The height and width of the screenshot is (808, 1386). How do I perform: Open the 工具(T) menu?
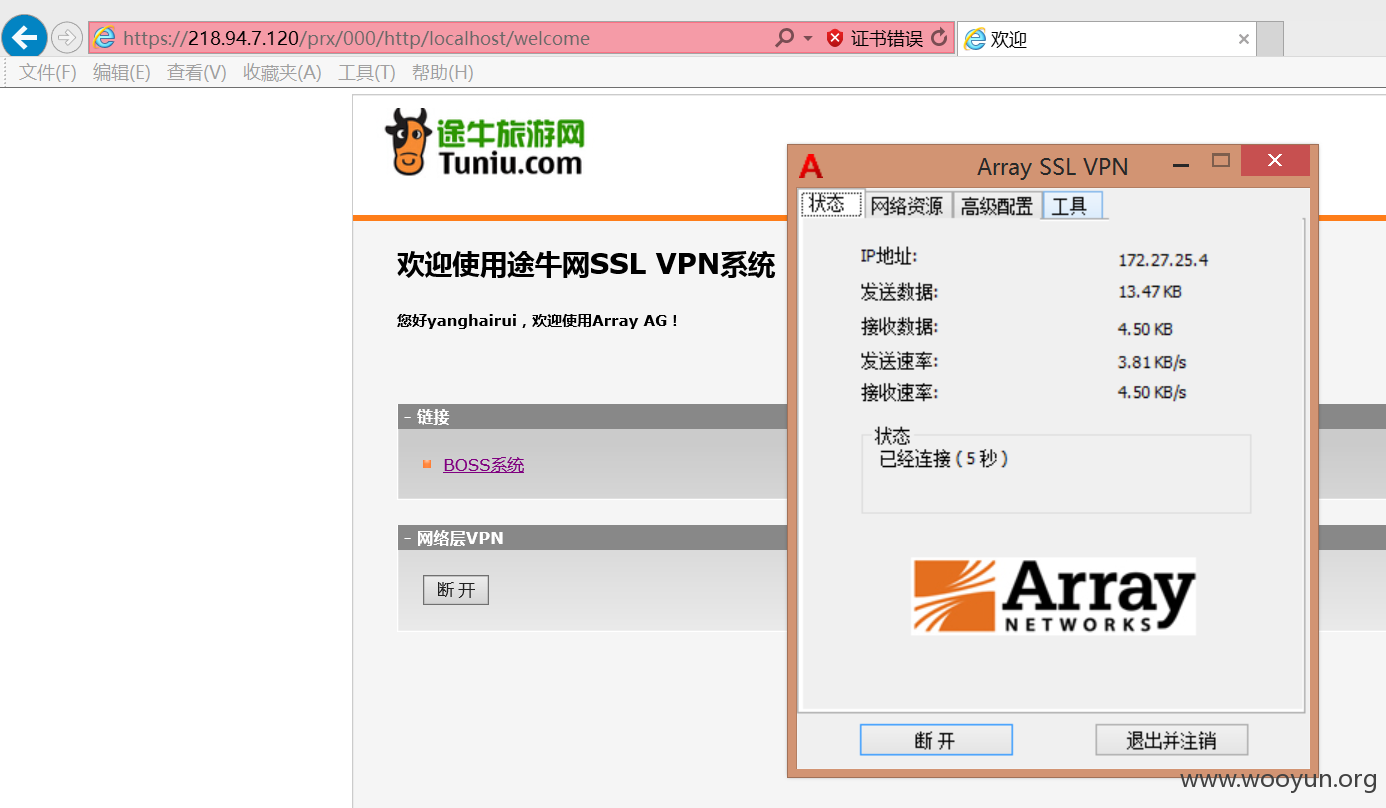[x=367, y=72]
